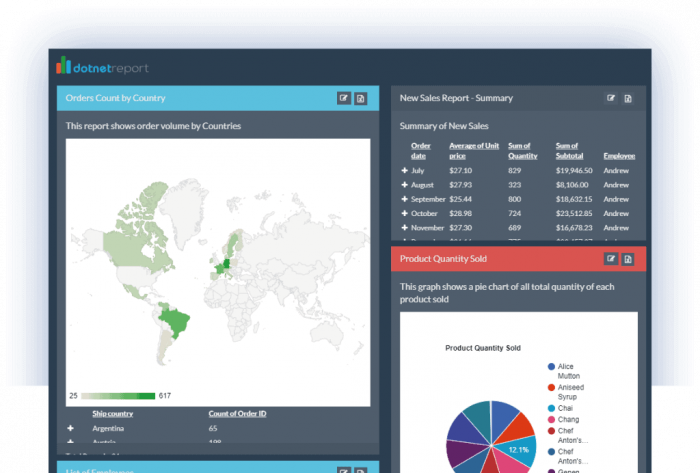Click the Product Quantity Sold panel header

(x=518, y=259)
